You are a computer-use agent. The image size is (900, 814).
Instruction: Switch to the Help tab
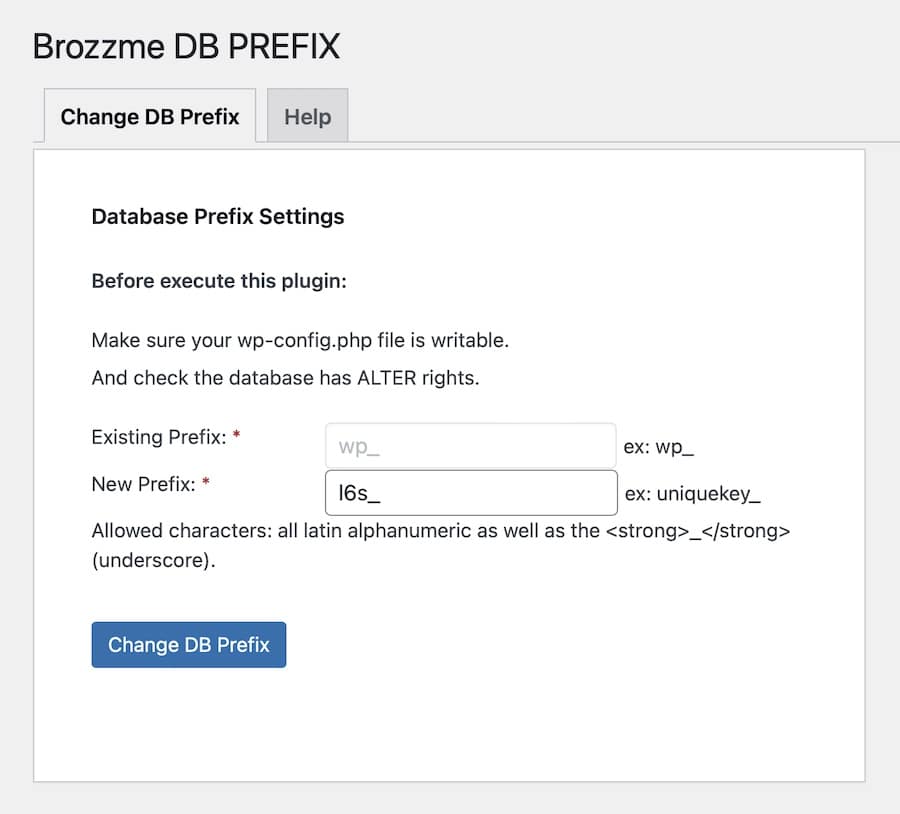click(x=306, y=116)
